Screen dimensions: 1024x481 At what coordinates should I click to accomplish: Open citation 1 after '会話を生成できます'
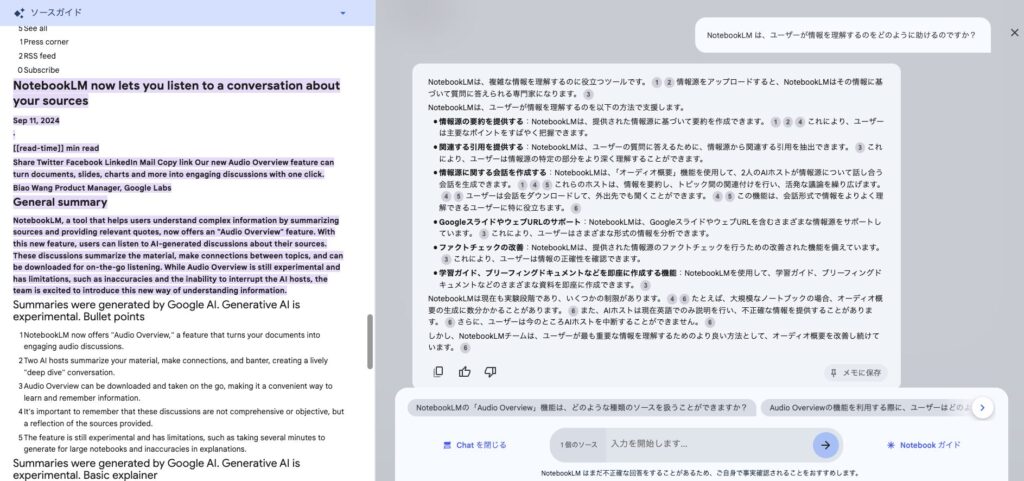pyautogui.click(x=522, y=185)
